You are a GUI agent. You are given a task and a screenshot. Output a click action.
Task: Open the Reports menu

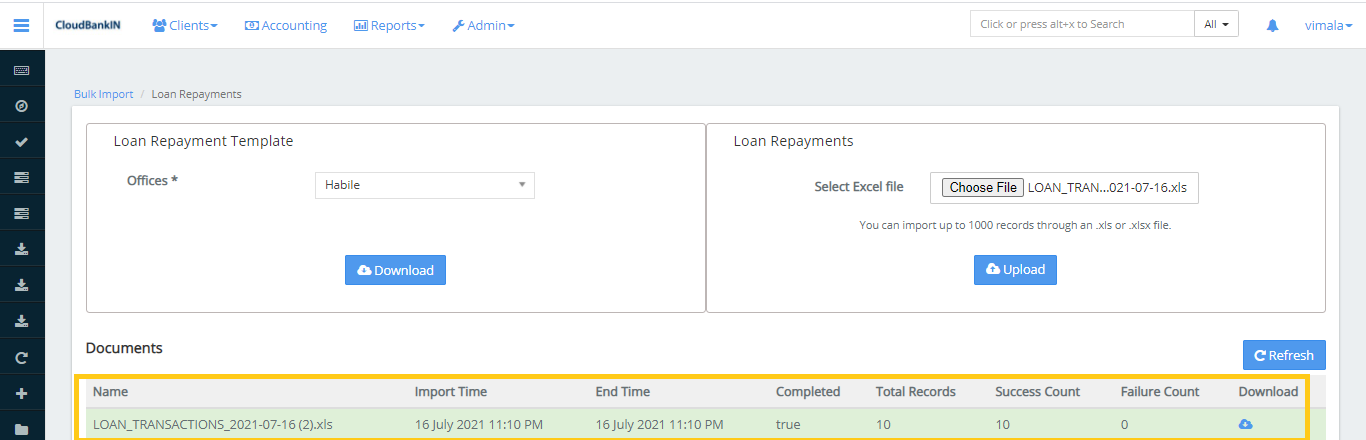389,25
